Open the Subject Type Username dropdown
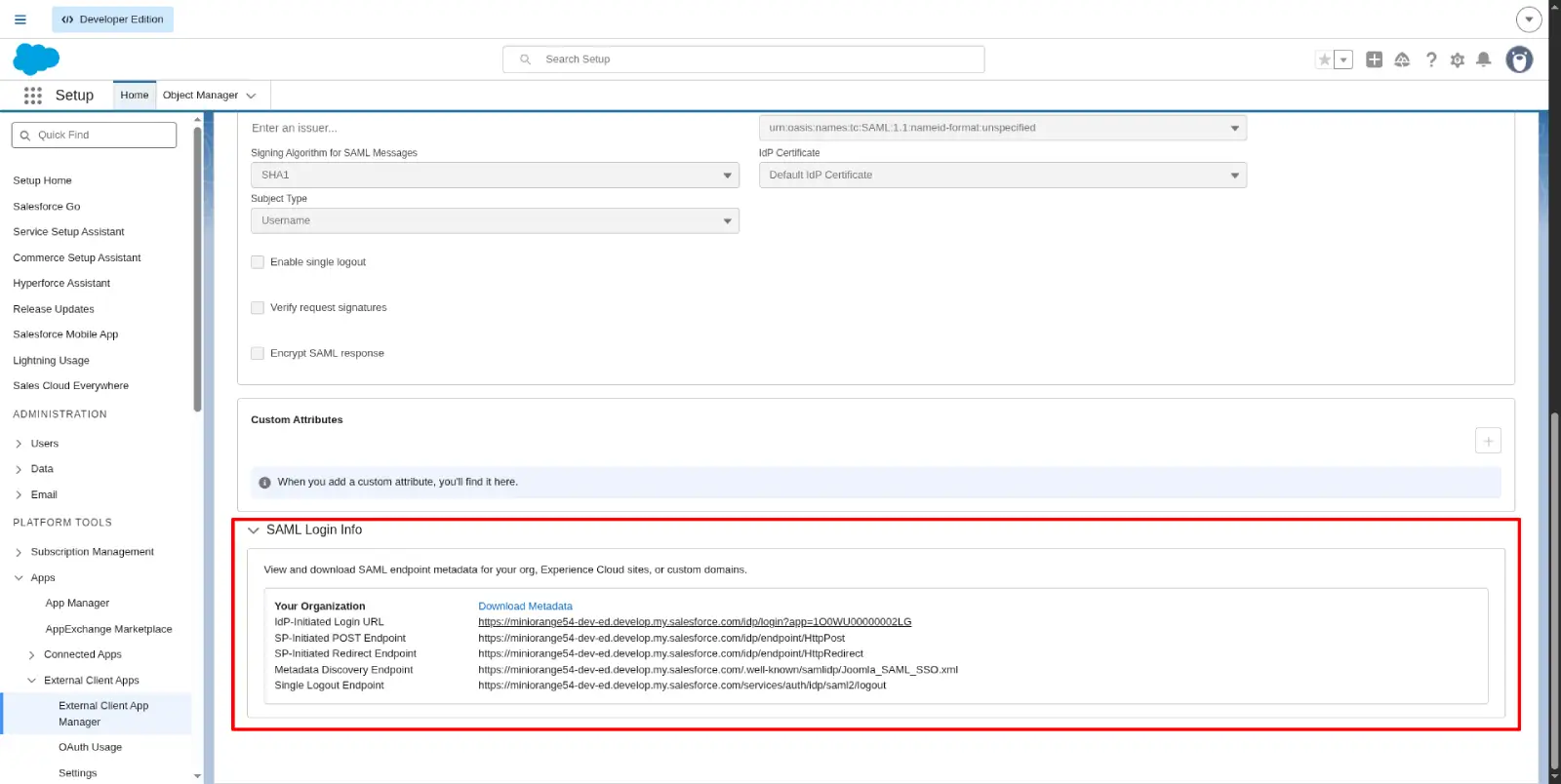The image size is (1561, 784). point(495,221)
